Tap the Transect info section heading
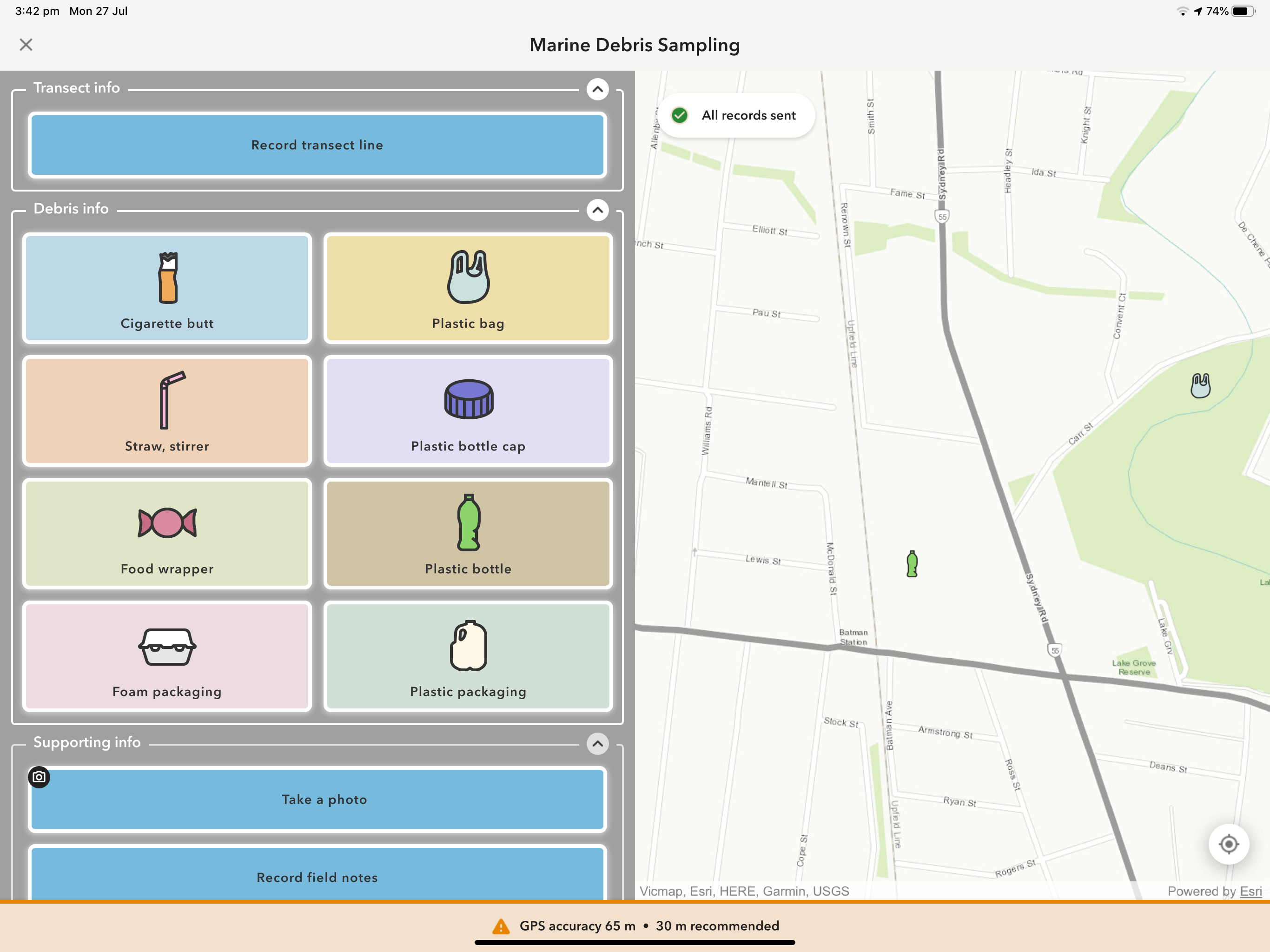This screenshot has width=1270, height=952. (x=76, y=88)
